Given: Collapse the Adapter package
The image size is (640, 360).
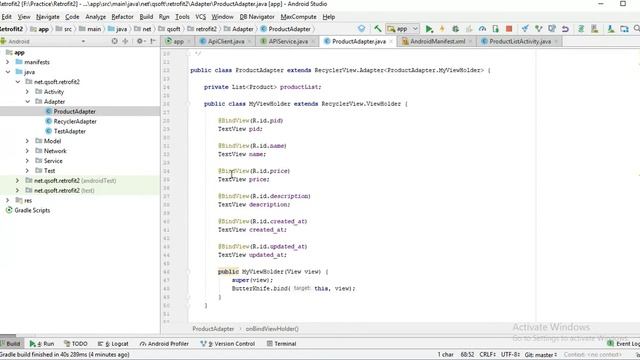Looking at the screenshot, I should pyautogui.click(x=27, y=102).
